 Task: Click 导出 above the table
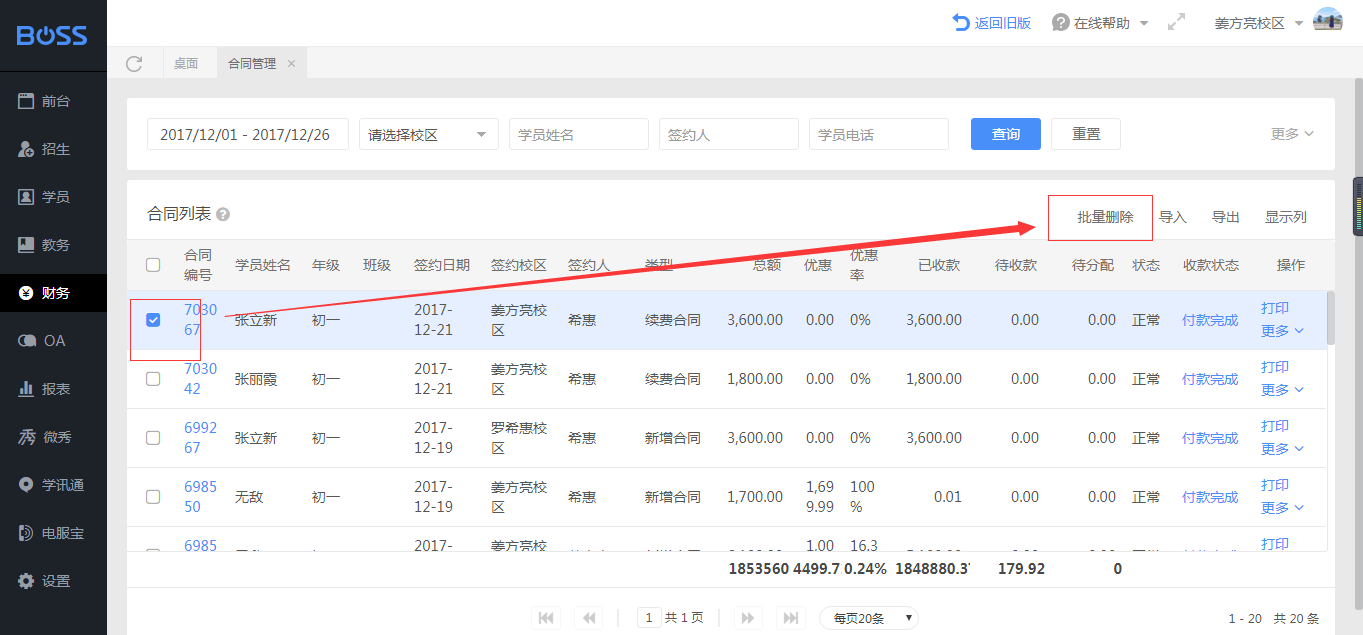(x=1226, y=217)
